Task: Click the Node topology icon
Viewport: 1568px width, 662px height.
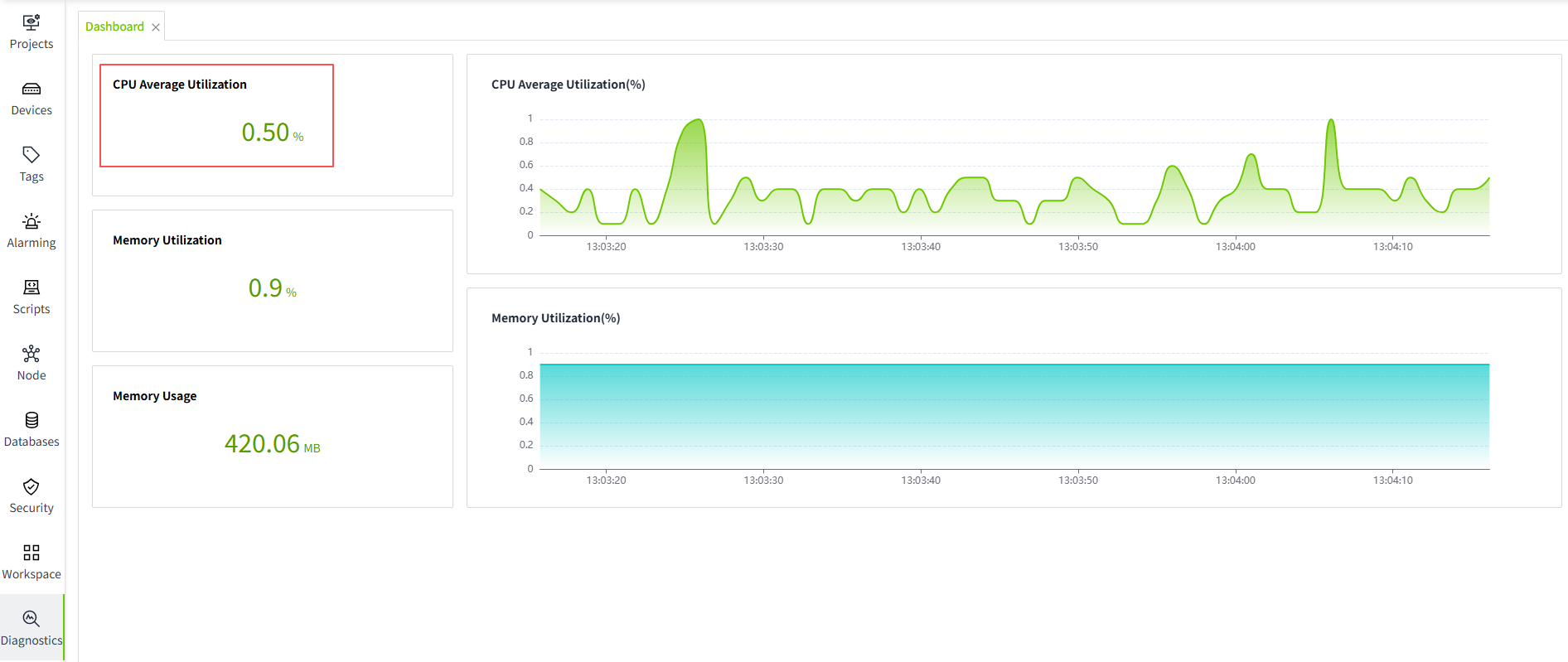Action: (x=31, y=354)
